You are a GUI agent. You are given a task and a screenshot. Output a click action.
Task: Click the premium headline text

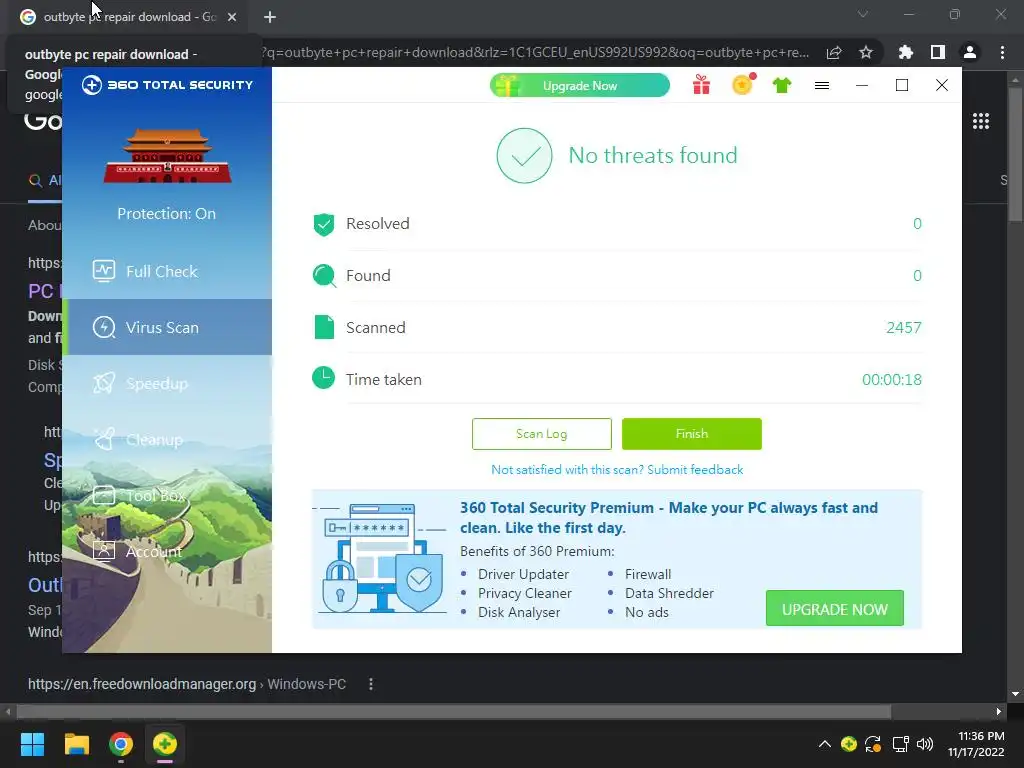pos(669,517)
